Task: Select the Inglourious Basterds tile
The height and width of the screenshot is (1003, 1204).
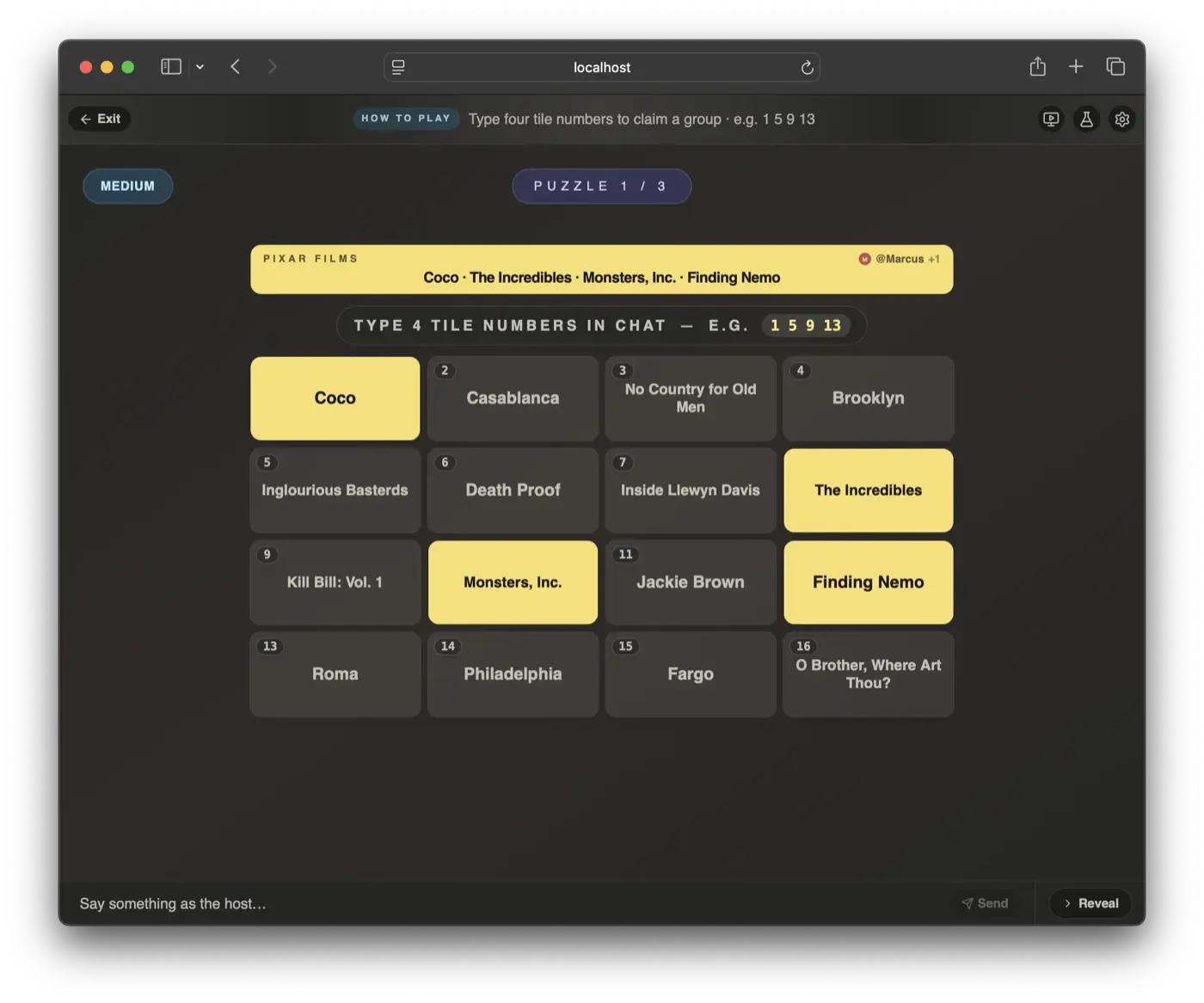Action: point(335,490)
